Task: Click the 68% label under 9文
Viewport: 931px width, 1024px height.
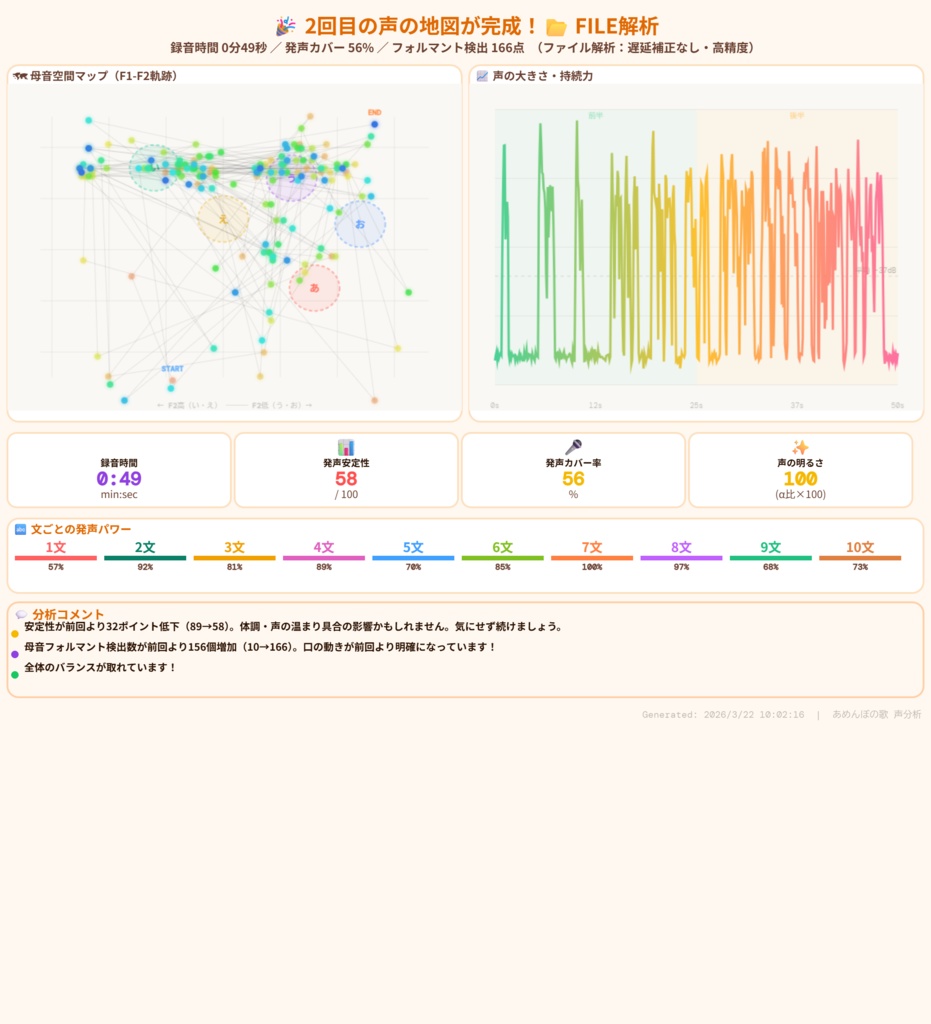Action: click(x=771, y=567)
